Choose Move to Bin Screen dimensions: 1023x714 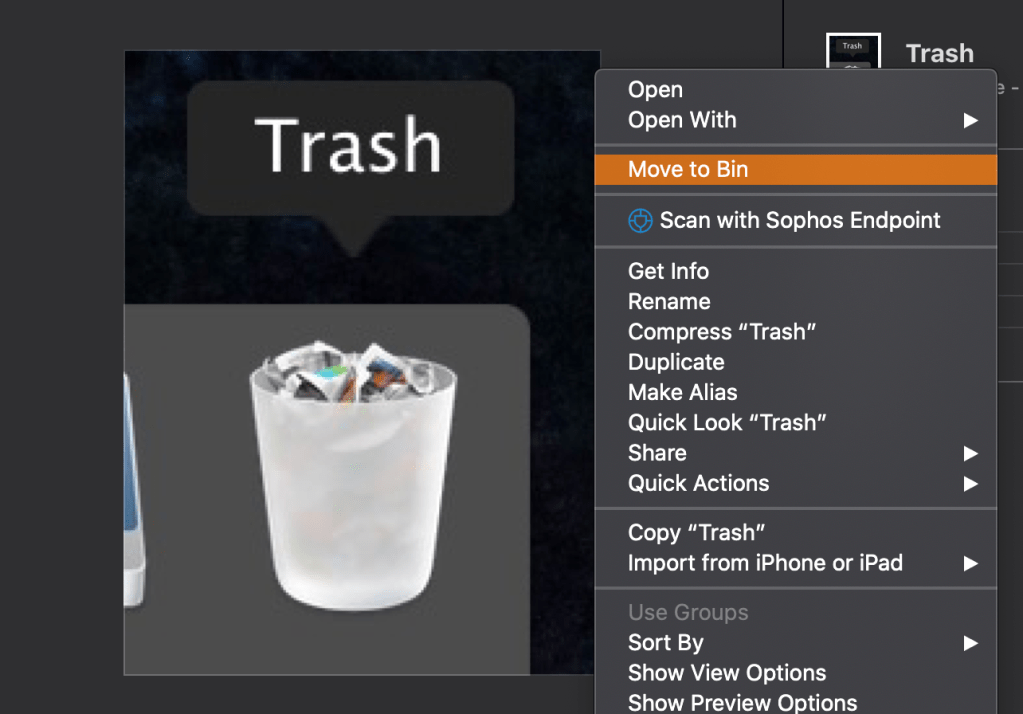pyautogui.click(x=796, y=170)
